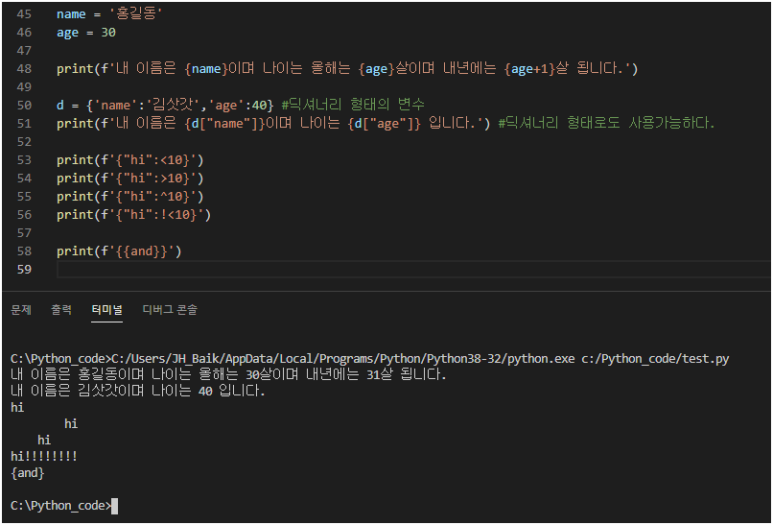Open the 문제 panel tab
This screenshot has height=525, width=773.
[x=21, y=310]
